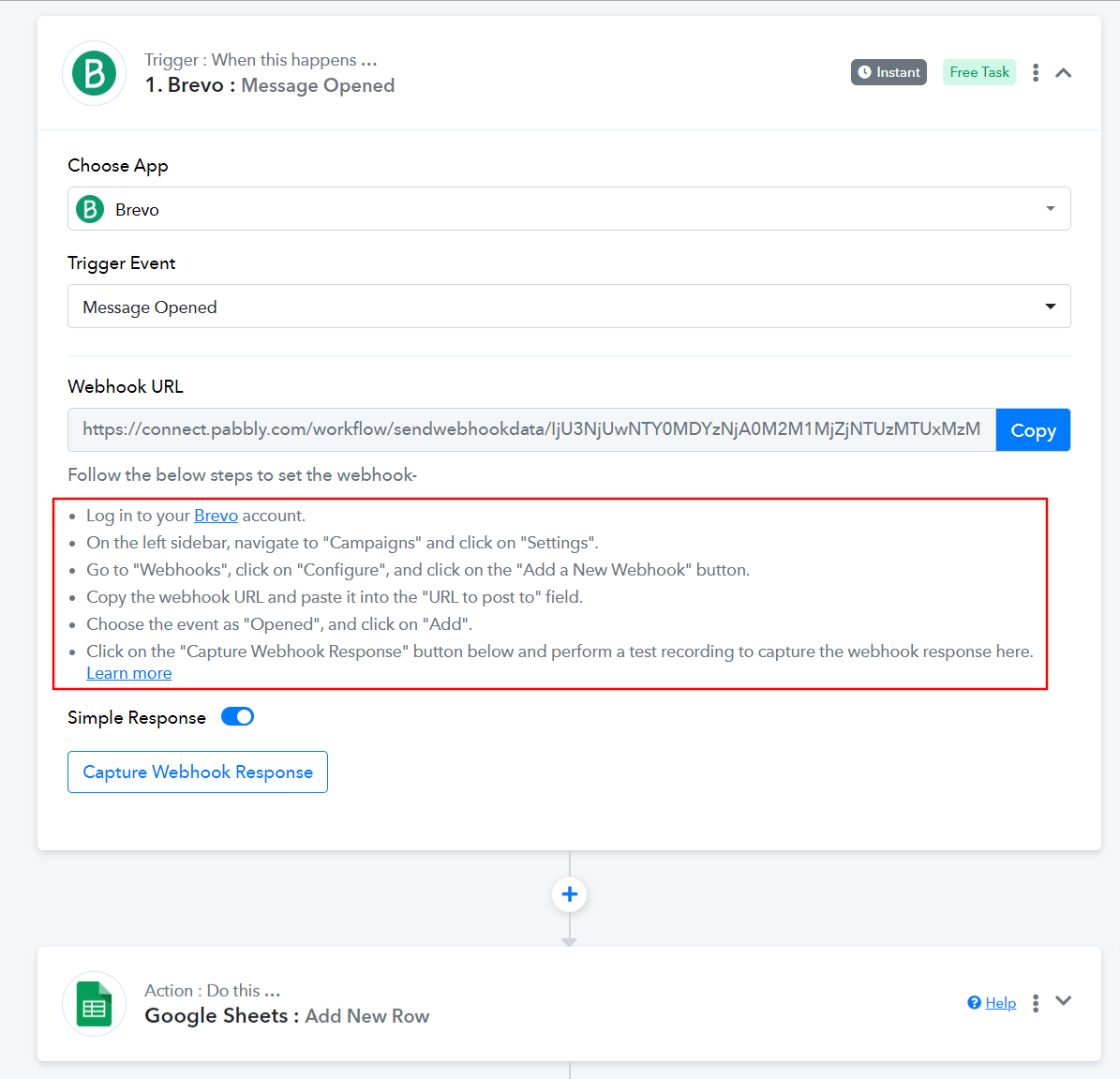Click the 'Webhook URL' label
This screenshot has height=1079, width=1120.
(126, 386)
